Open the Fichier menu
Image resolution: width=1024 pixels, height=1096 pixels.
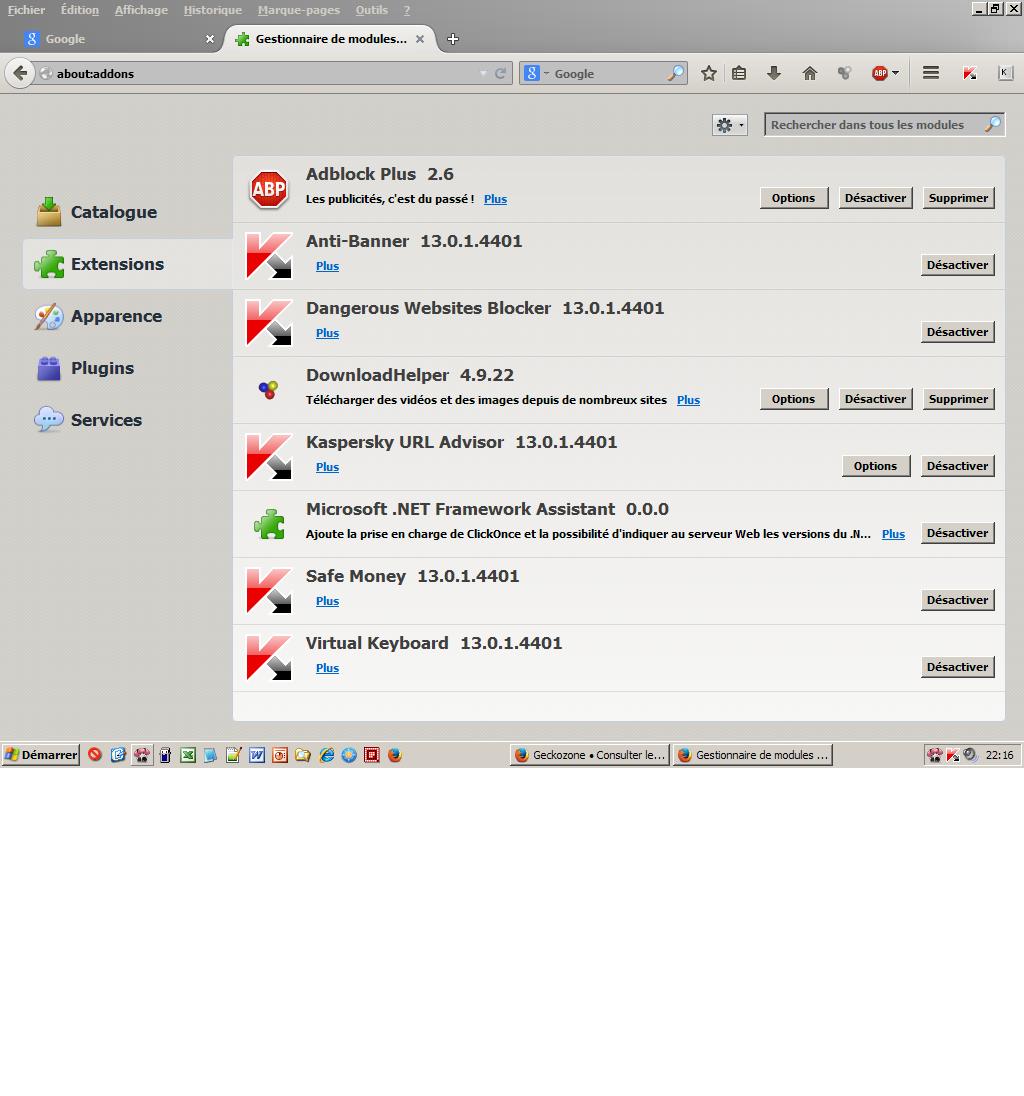coord(27,10)
